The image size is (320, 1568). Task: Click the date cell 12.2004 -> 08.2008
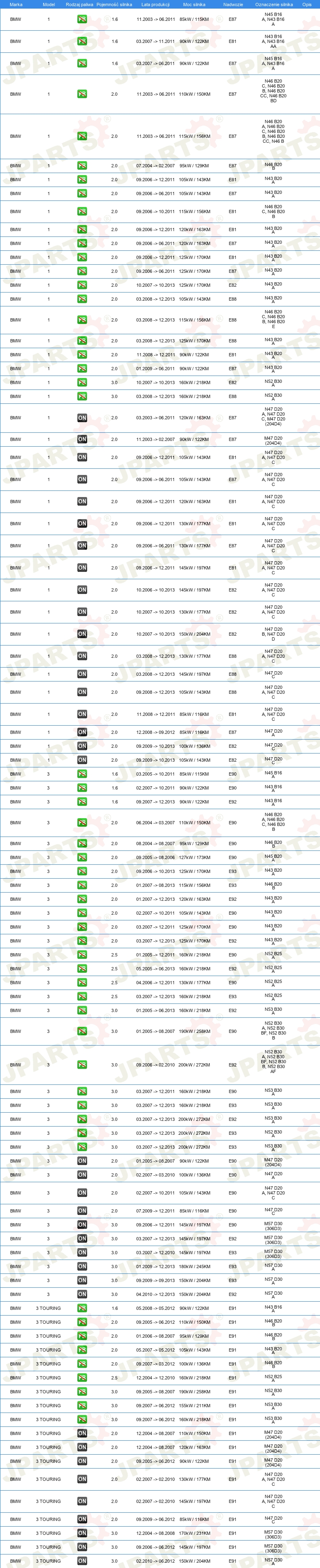155,1533
